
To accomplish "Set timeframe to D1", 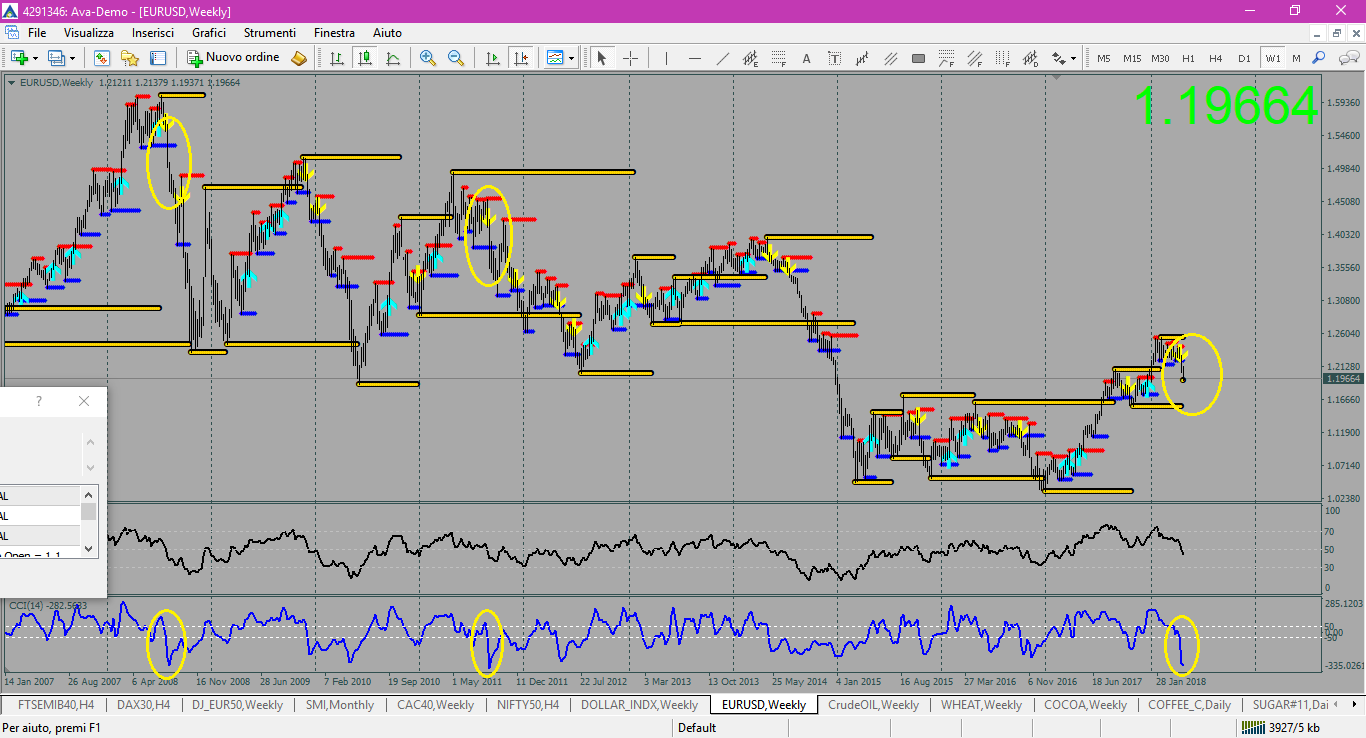I will coord(1244,58).
